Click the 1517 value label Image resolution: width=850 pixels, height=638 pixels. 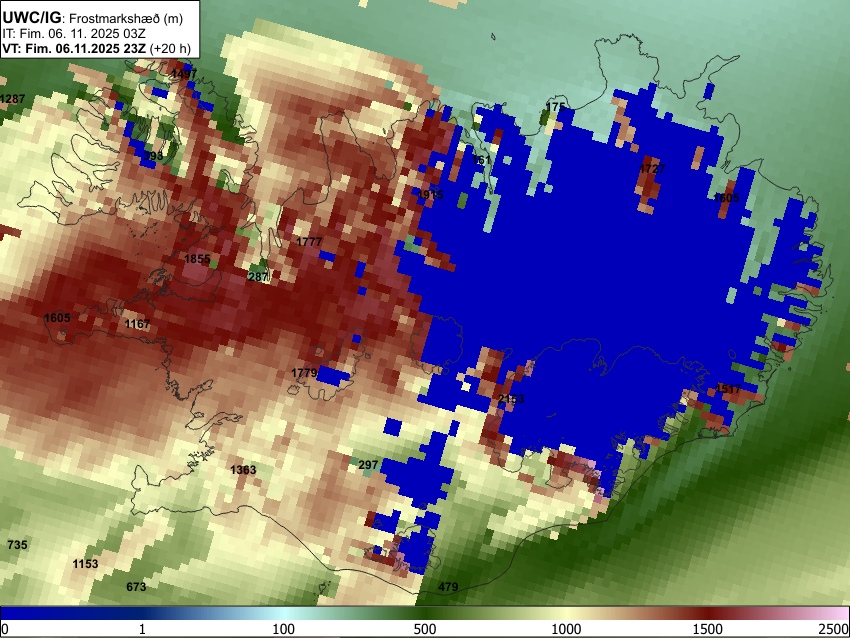tap(728, 389)
